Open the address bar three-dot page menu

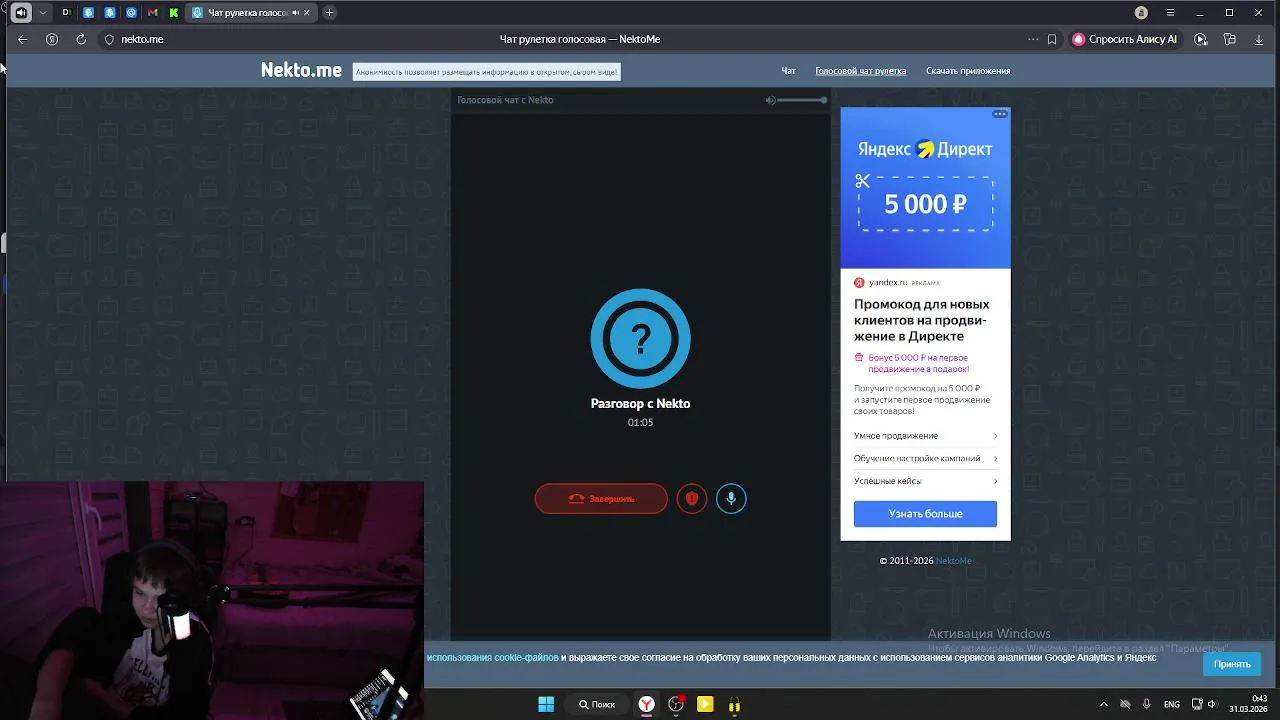pyautogui.click(x=1033, y=39)
